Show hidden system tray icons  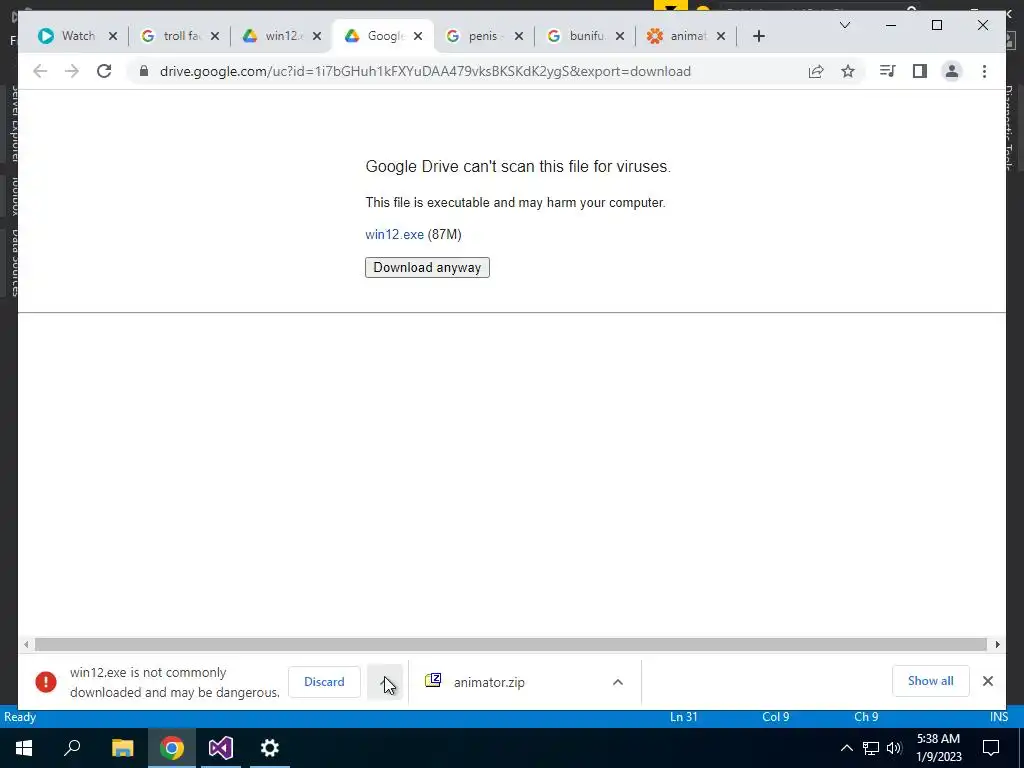click(x=846, y=748)
